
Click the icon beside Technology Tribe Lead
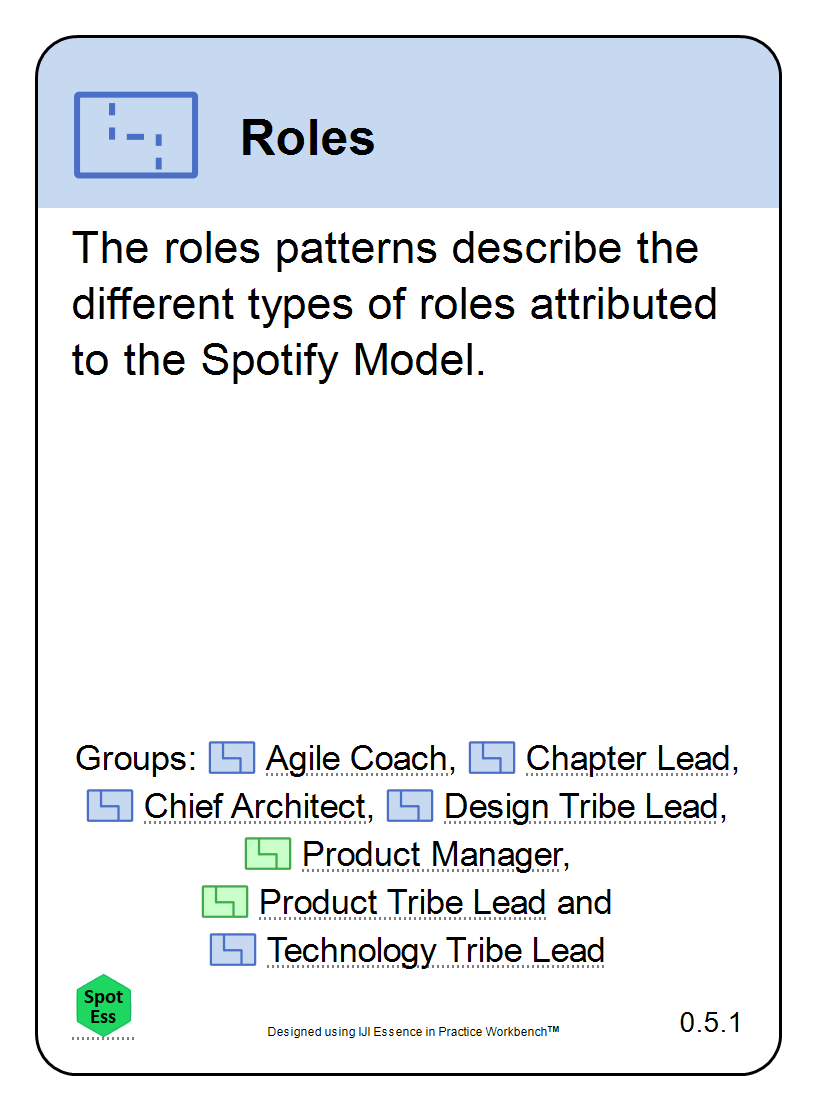[233, 949]
